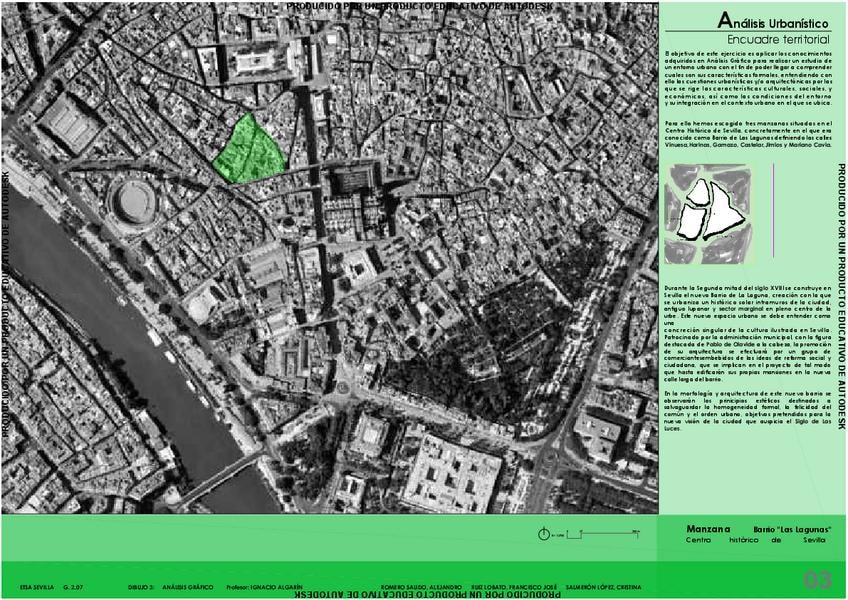The height and width of the screenshot is (600, 848).
Task: Click the paragraph starting 'Para ello hemos escogido'
Action: pyautogui.click(x=748, y=135)
